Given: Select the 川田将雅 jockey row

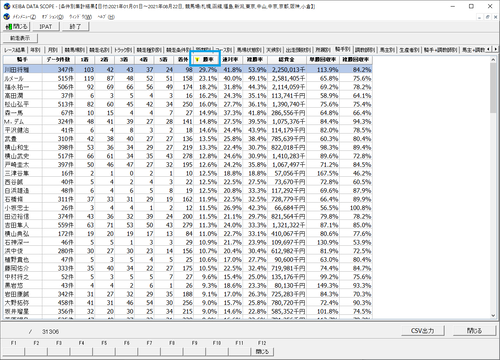Looking at the screenshot, I should [x=188, y=69].
